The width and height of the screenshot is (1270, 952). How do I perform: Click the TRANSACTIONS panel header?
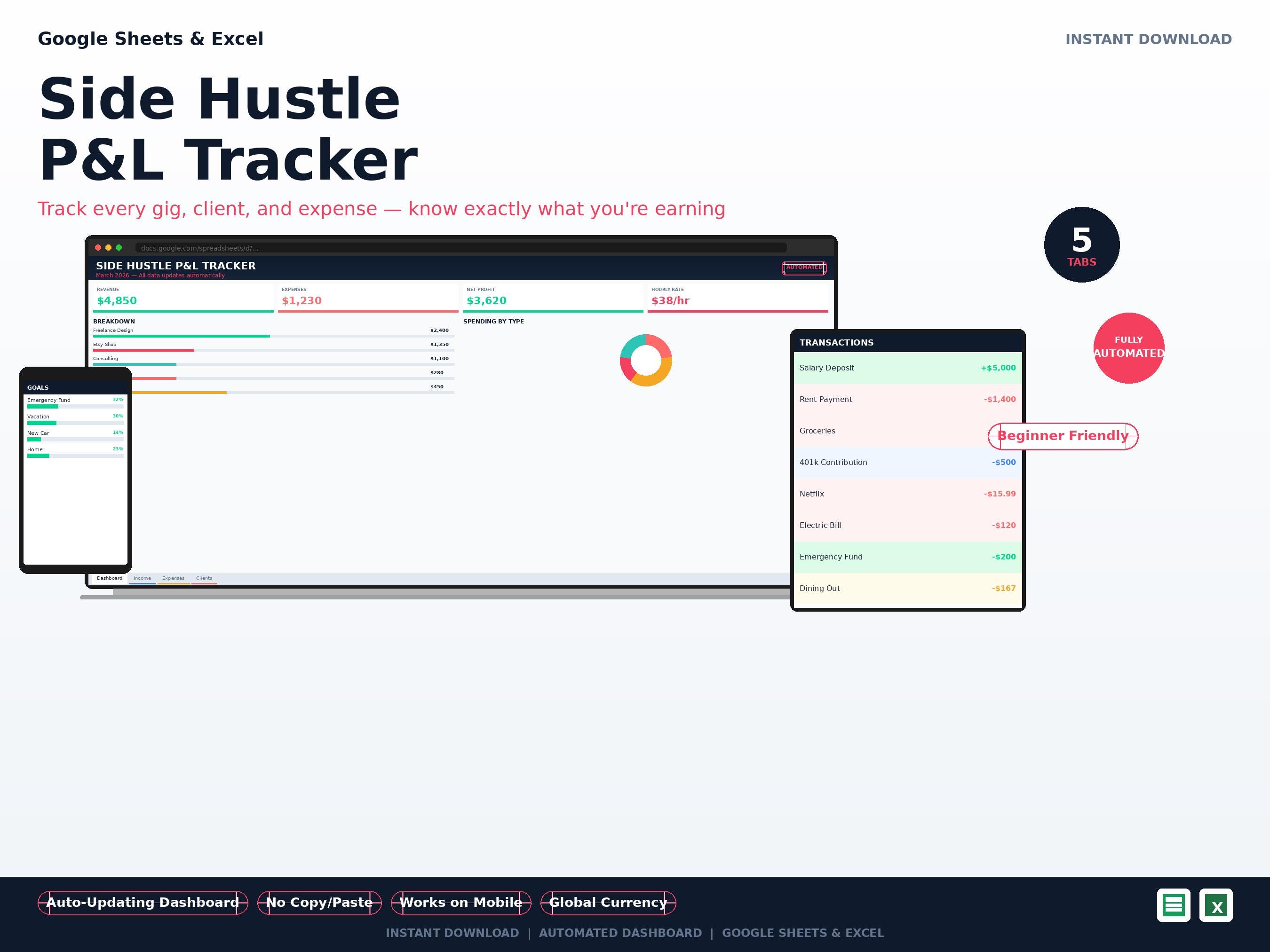coord(908,343)
